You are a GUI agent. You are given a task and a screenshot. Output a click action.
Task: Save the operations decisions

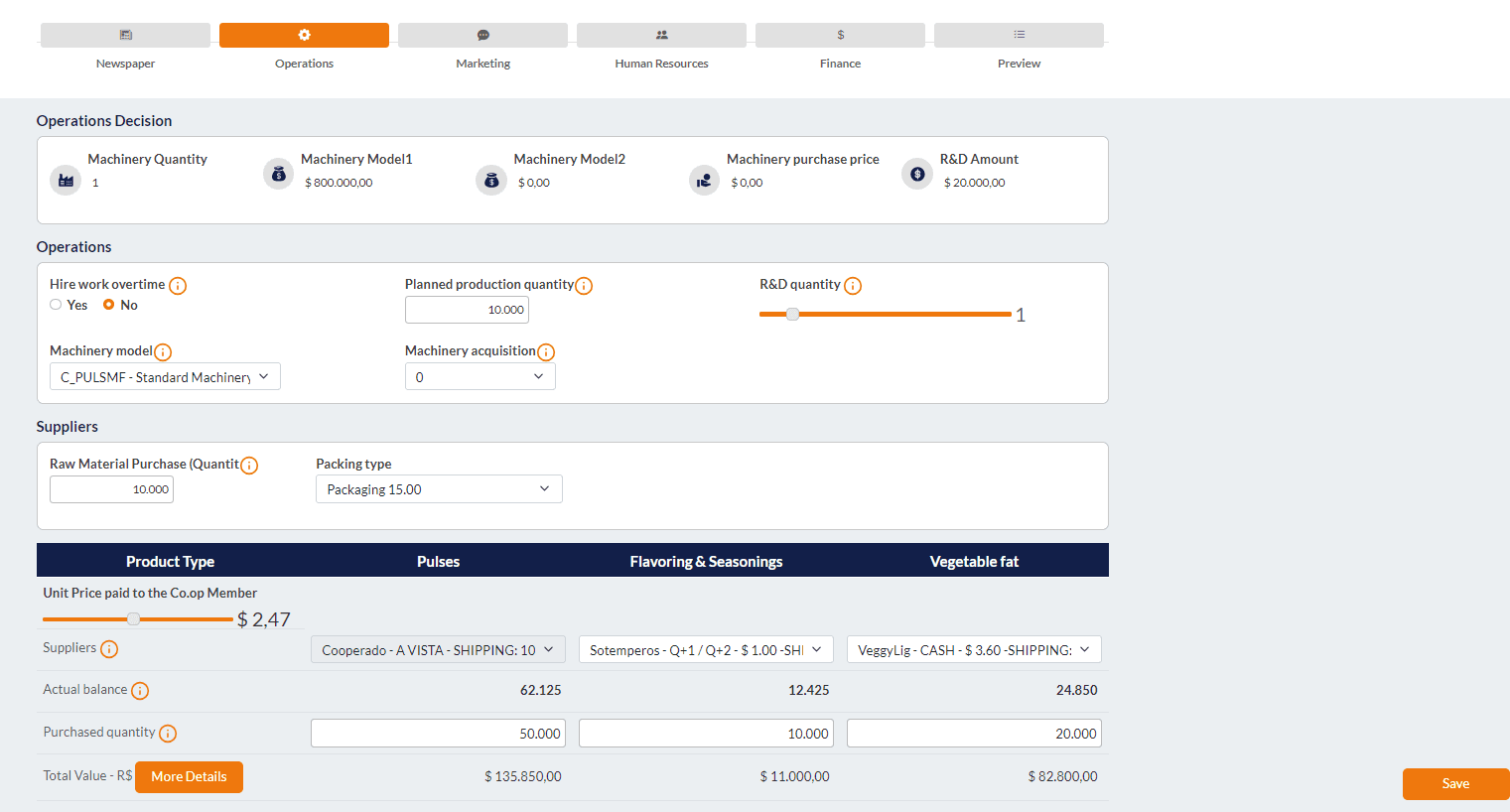1454,783
